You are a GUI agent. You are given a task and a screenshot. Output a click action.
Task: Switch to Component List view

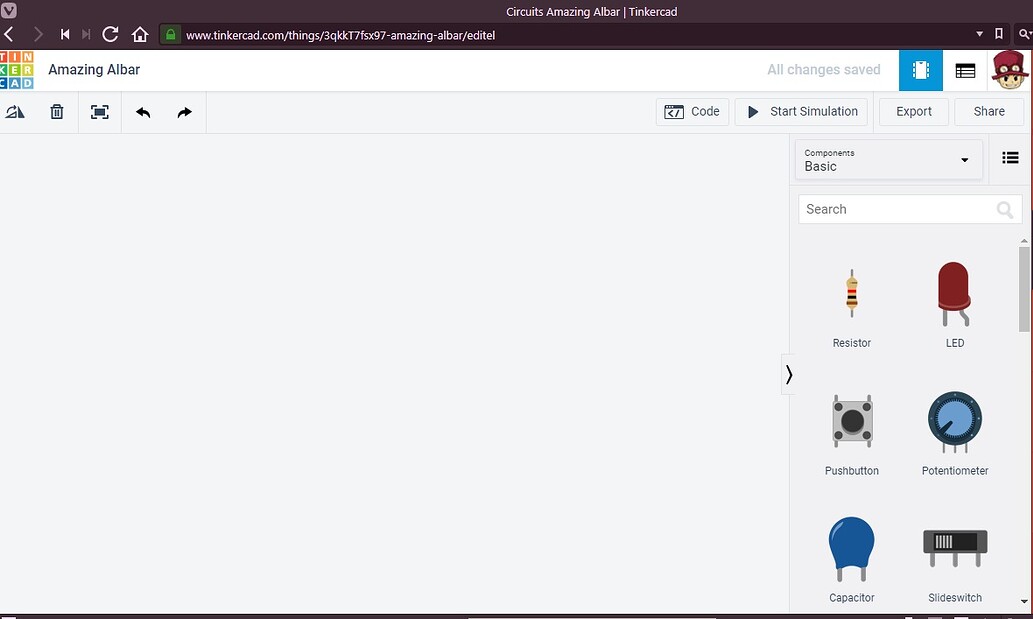pos(964,70)
